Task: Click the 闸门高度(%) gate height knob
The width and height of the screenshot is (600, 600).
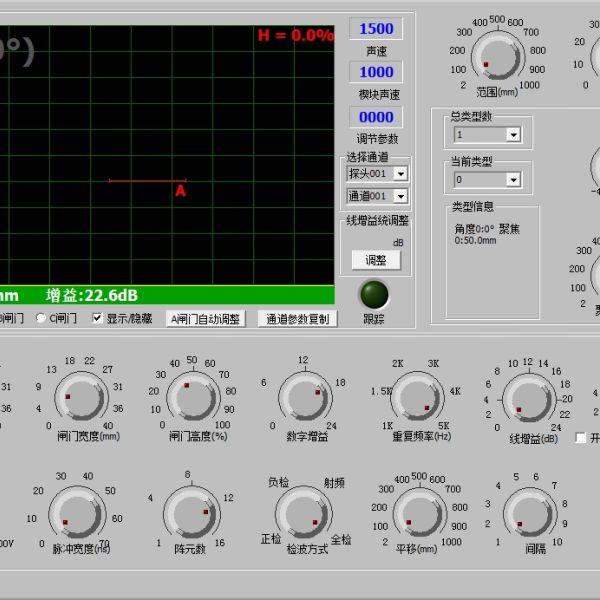Action: [194, 397]
